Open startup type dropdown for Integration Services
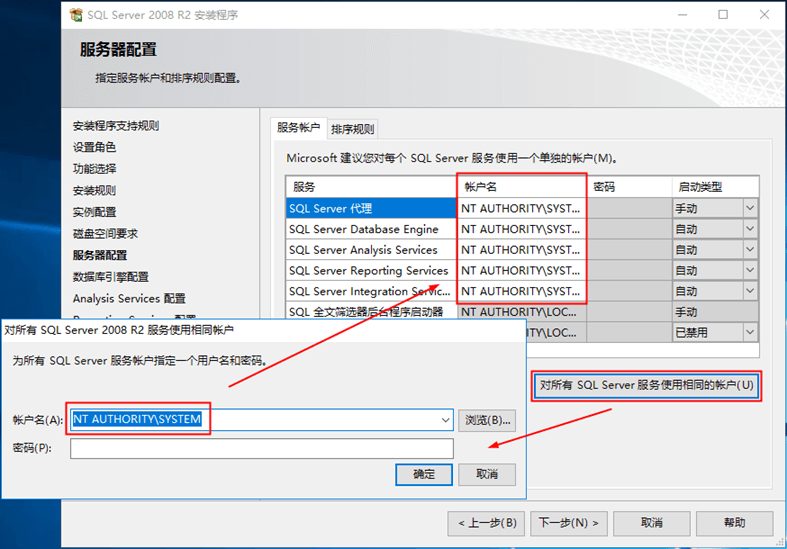 (x=750, y=291)
